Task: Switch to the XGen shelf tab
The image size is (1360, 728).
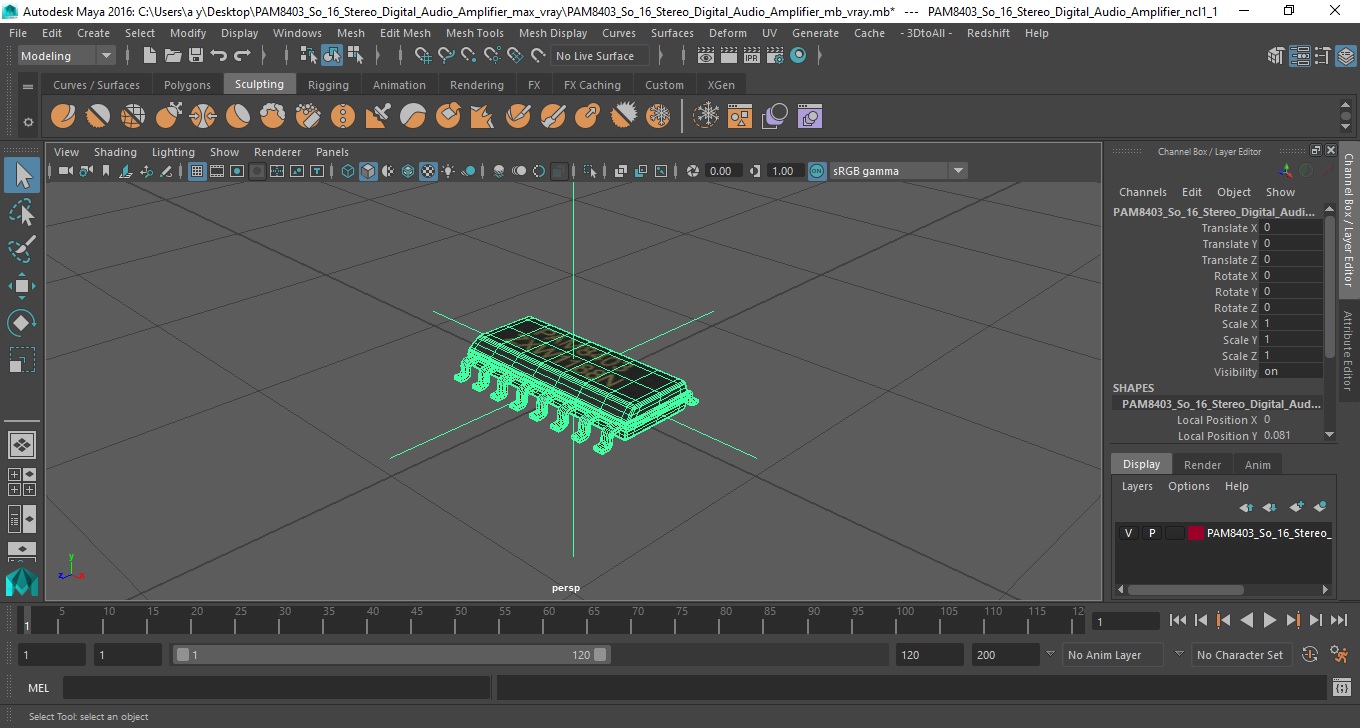Action: click(x=720, y=85)
